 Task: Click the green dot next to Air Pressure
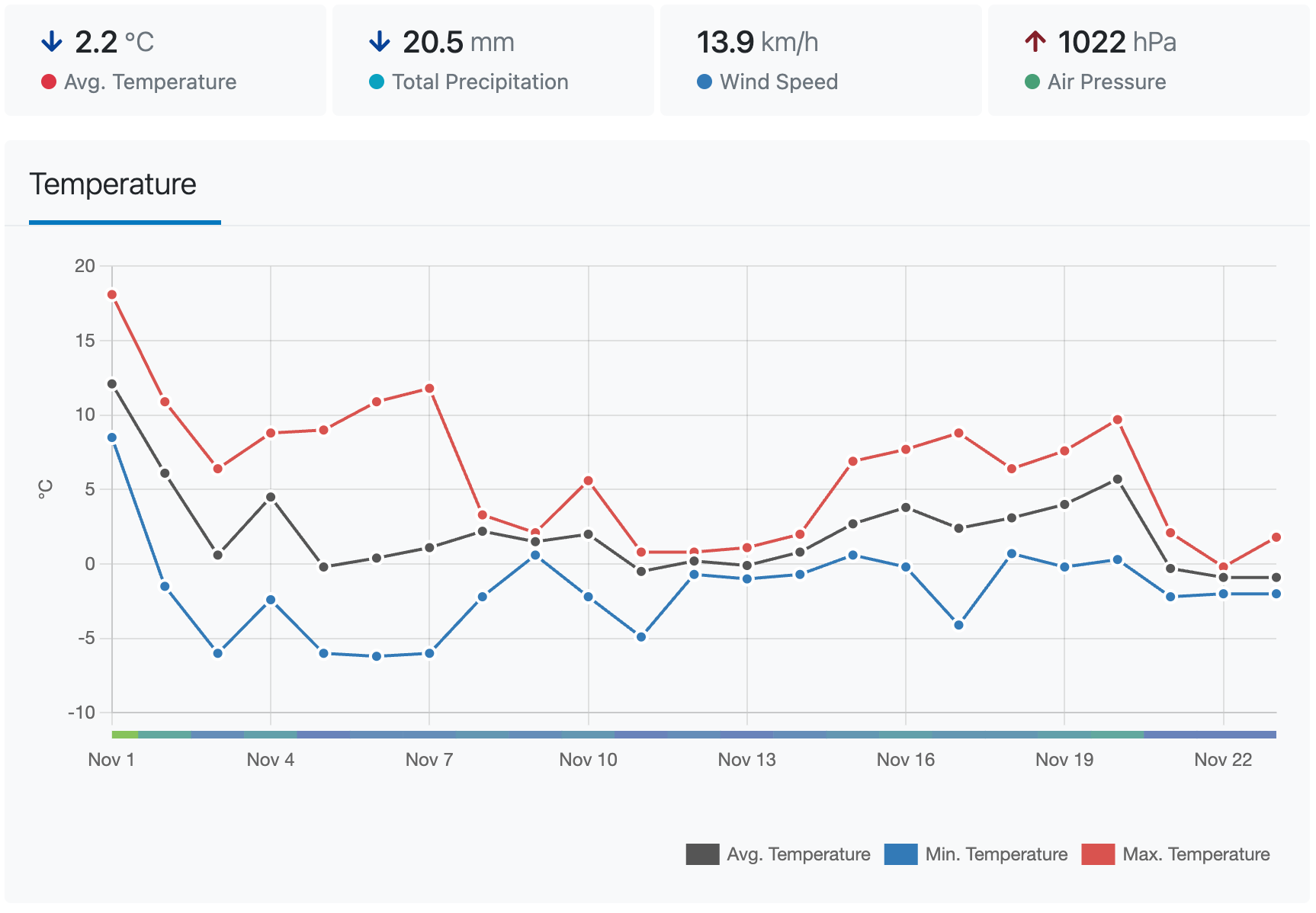pos(1032,82)
